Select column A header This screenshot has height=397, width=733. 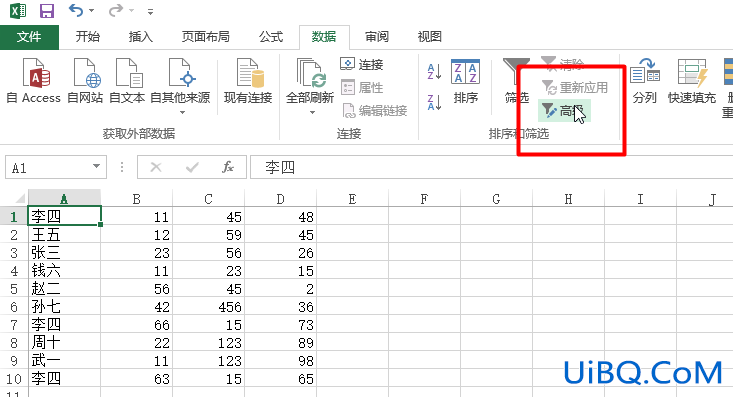coord(65,199)
